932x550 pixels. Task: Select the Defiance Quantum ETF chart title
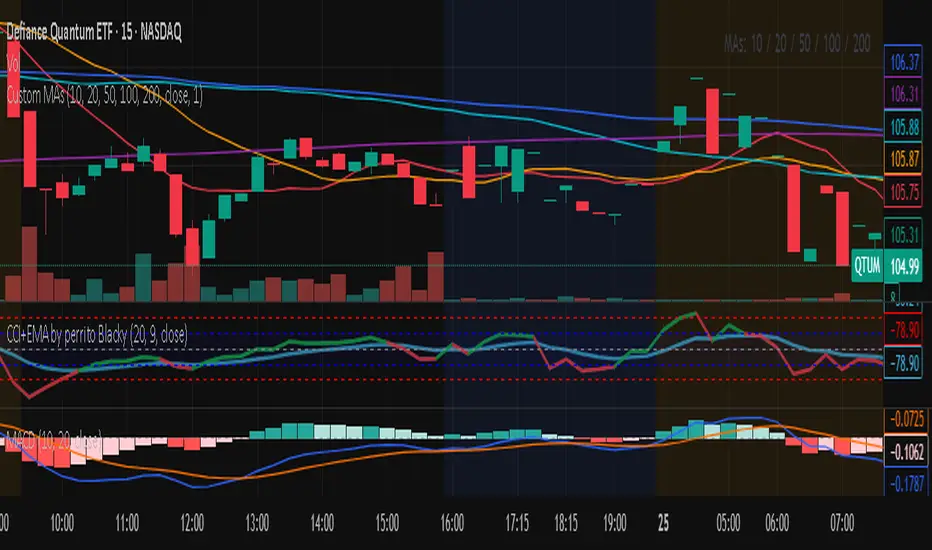tap(94, 32)
